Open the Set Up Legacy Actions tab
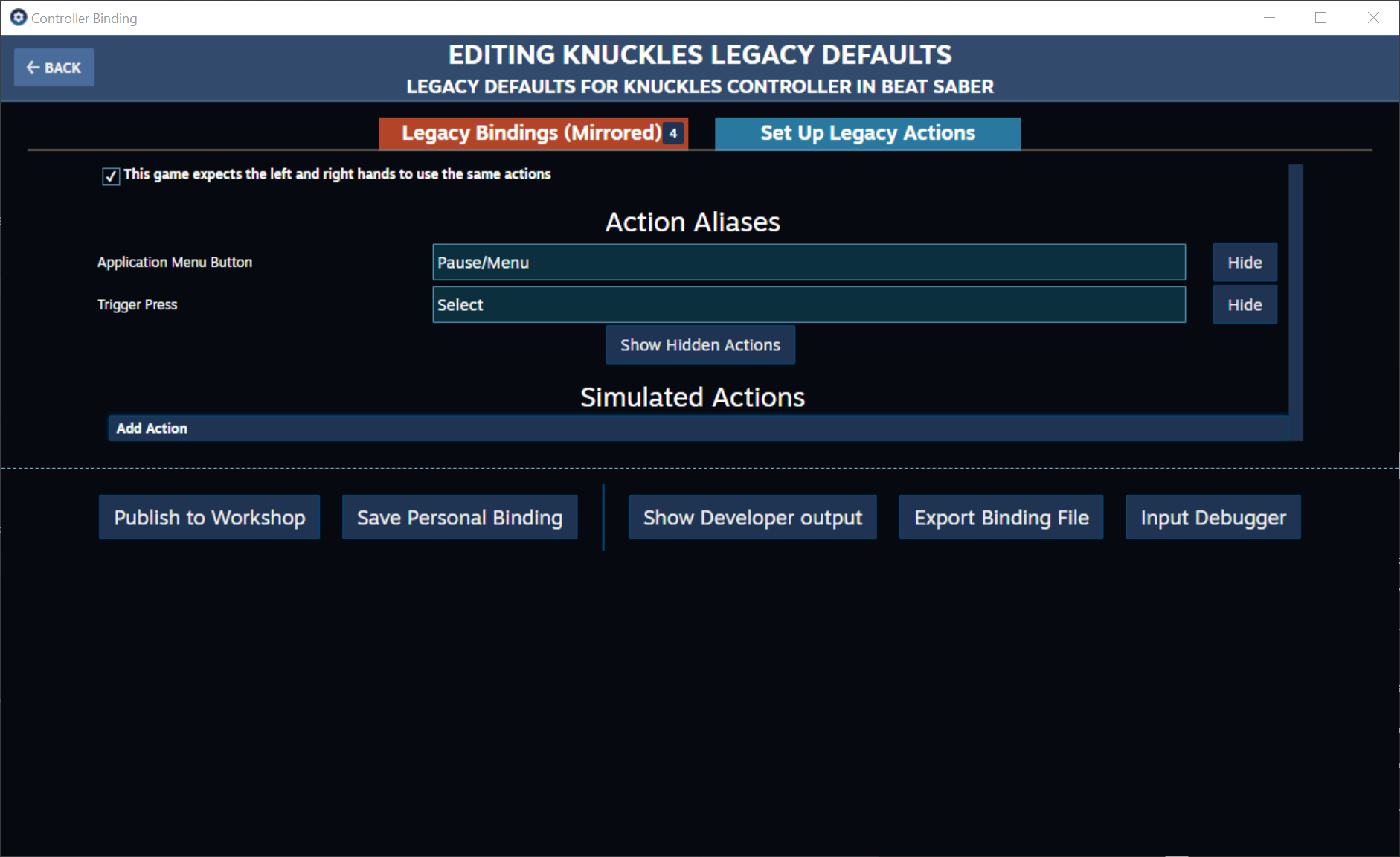Image resolution: width=1400 pixels, height=857 pixels. click(867, 133)
